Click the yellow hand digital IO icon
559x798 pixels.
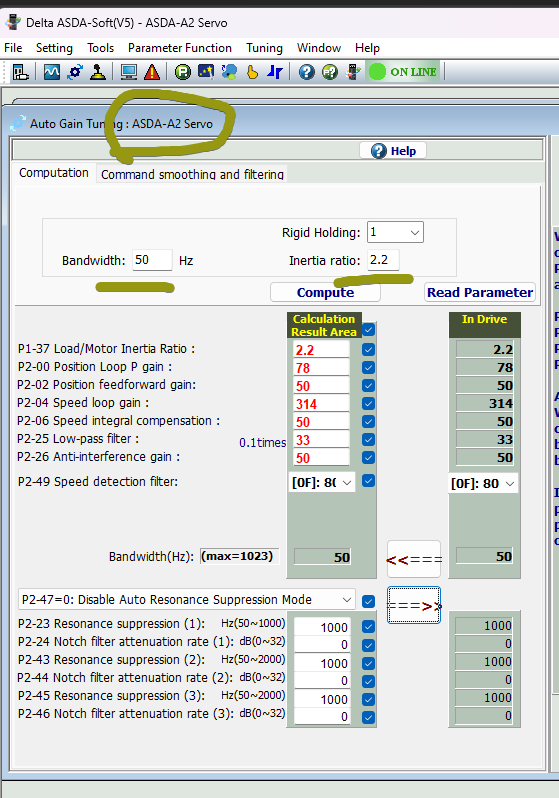tap(252, 72)
